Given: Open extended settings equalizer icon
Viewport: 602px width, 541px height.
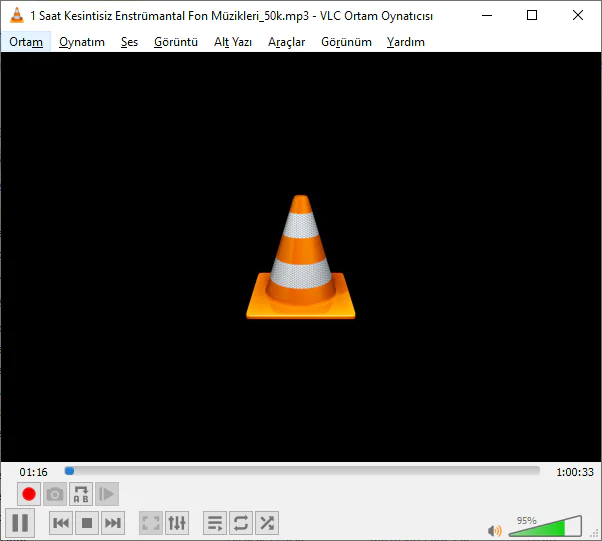Looking at the screenshot, I should click(x=177, y=522).
